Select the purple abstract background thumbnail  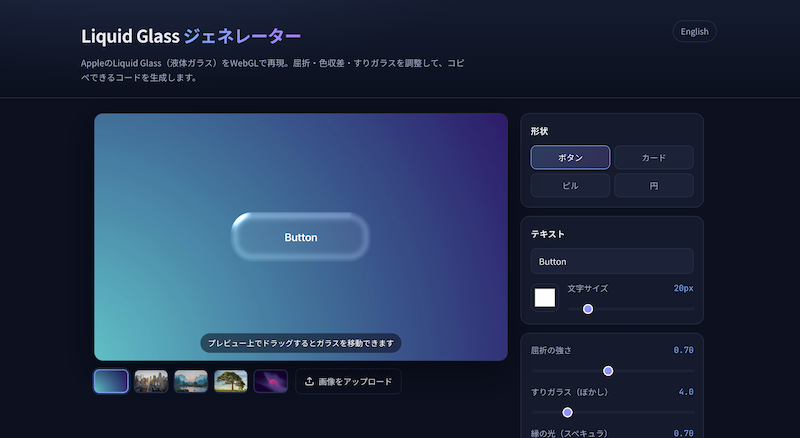click(x=270, y=381)
